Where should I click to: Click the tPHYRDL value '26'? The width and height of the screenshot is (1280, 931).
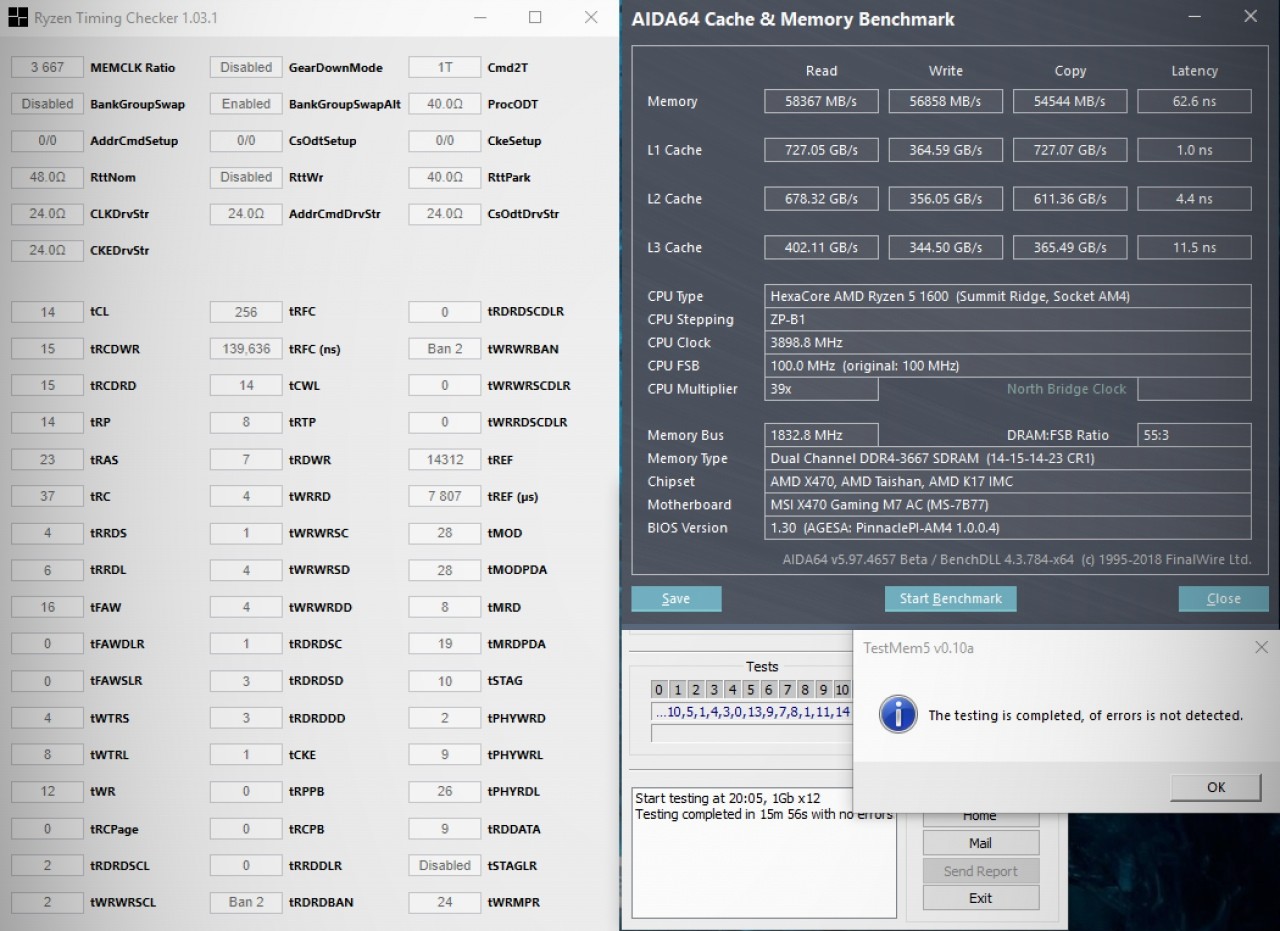point(445,792)
